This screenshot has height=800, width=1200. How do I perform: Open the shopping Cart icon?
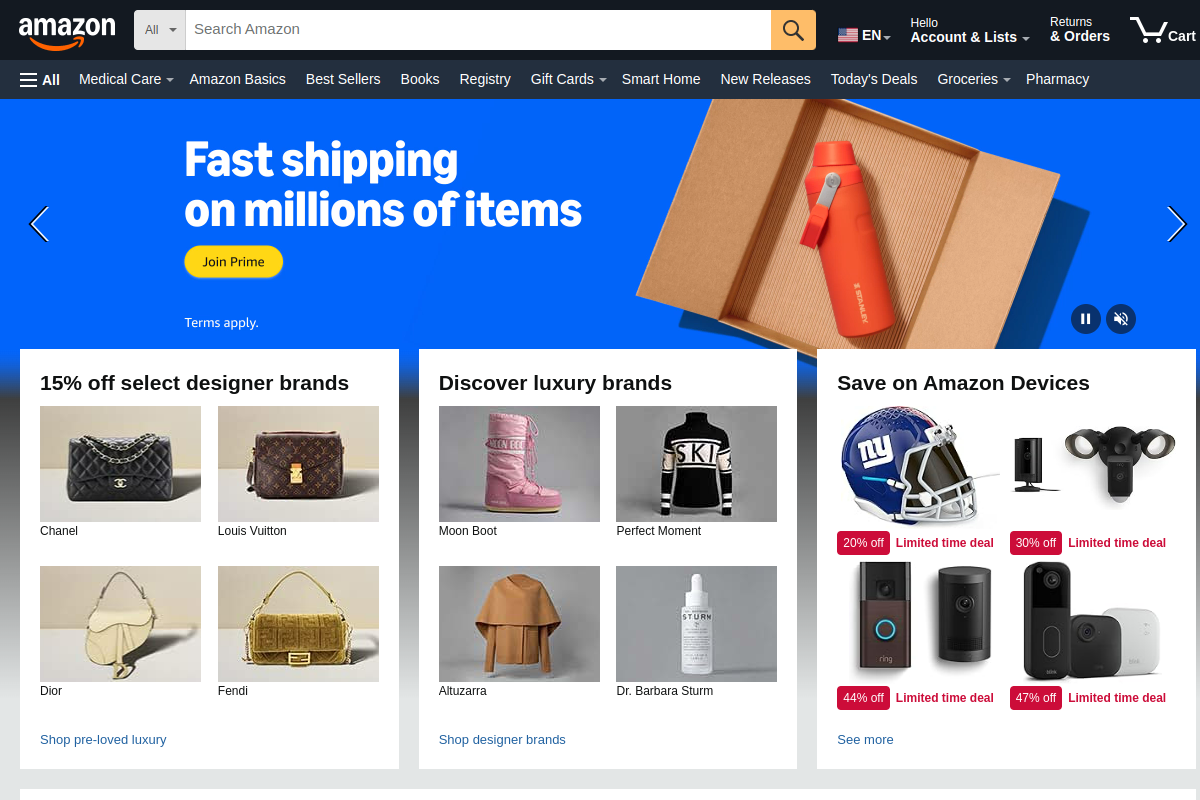coord(1162,30)
